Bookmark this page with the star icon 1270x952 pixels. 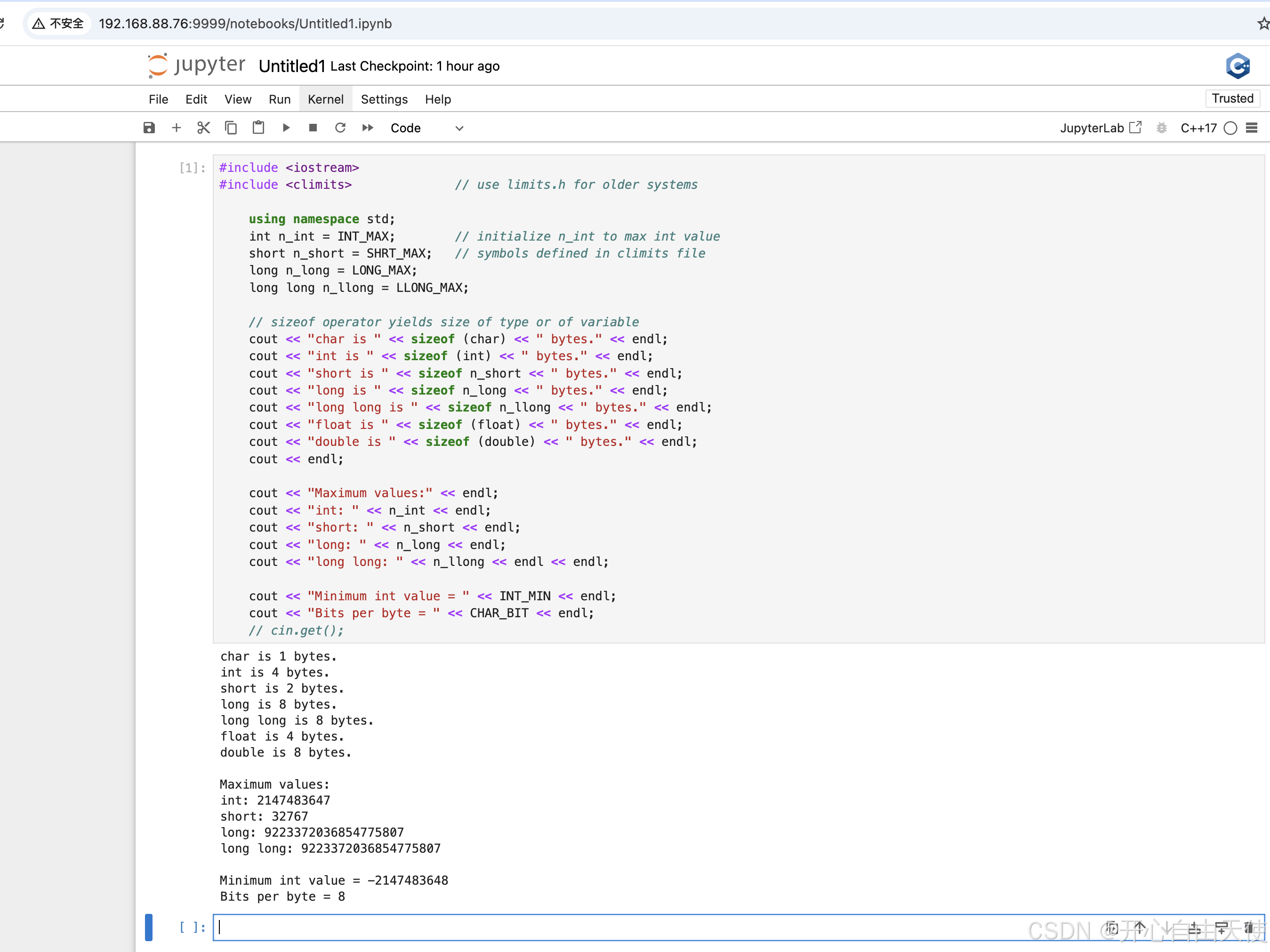1263,24
